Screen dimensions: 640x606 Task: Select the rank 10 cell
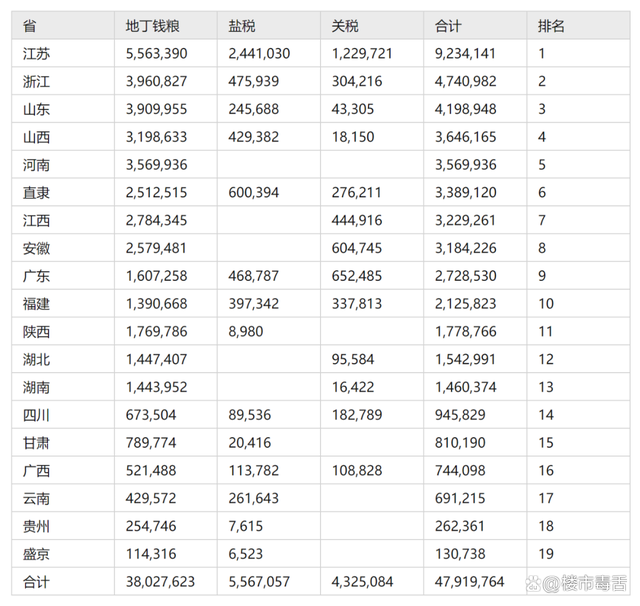point(546,303)
